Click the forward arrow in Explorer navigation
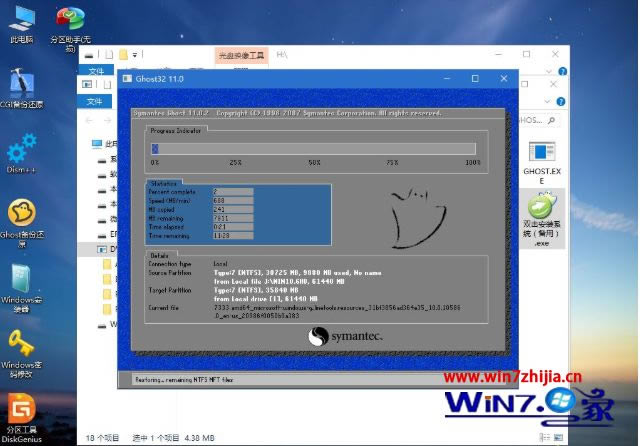Viewport: 640px width, 446px height. (107, 120)
